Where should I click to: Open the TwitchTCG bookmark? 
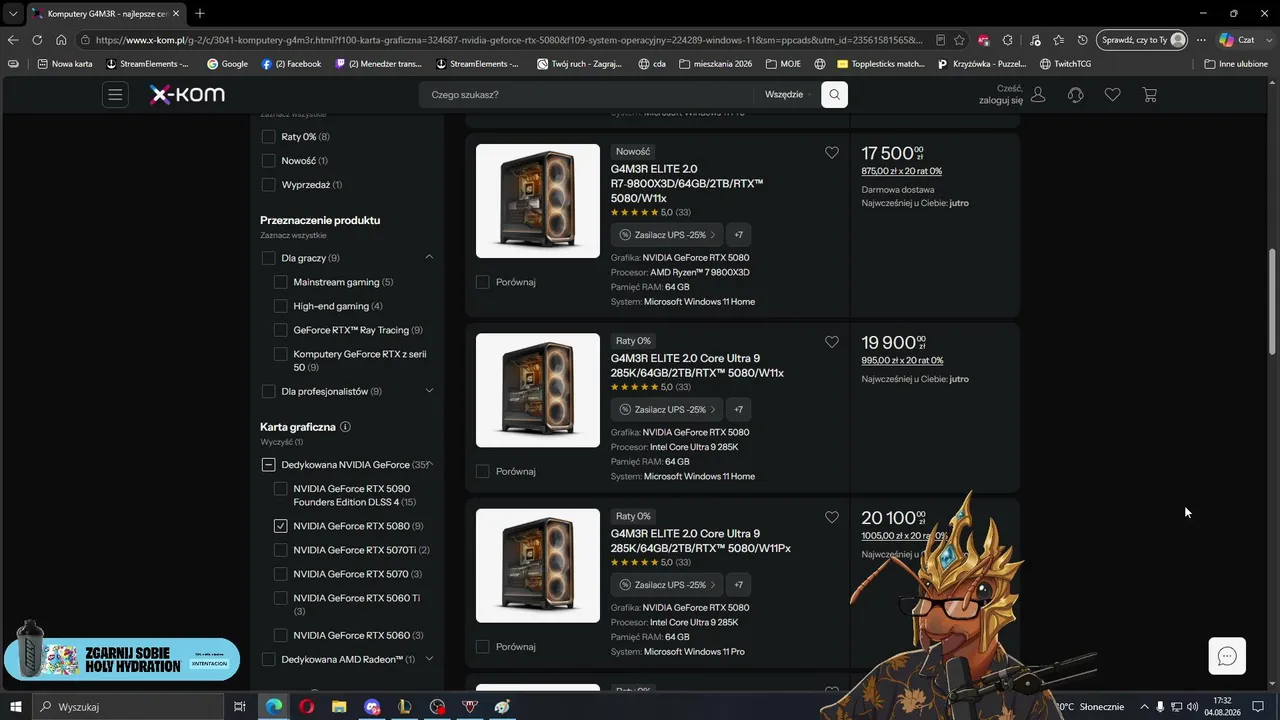click(x=1065, y=64)
